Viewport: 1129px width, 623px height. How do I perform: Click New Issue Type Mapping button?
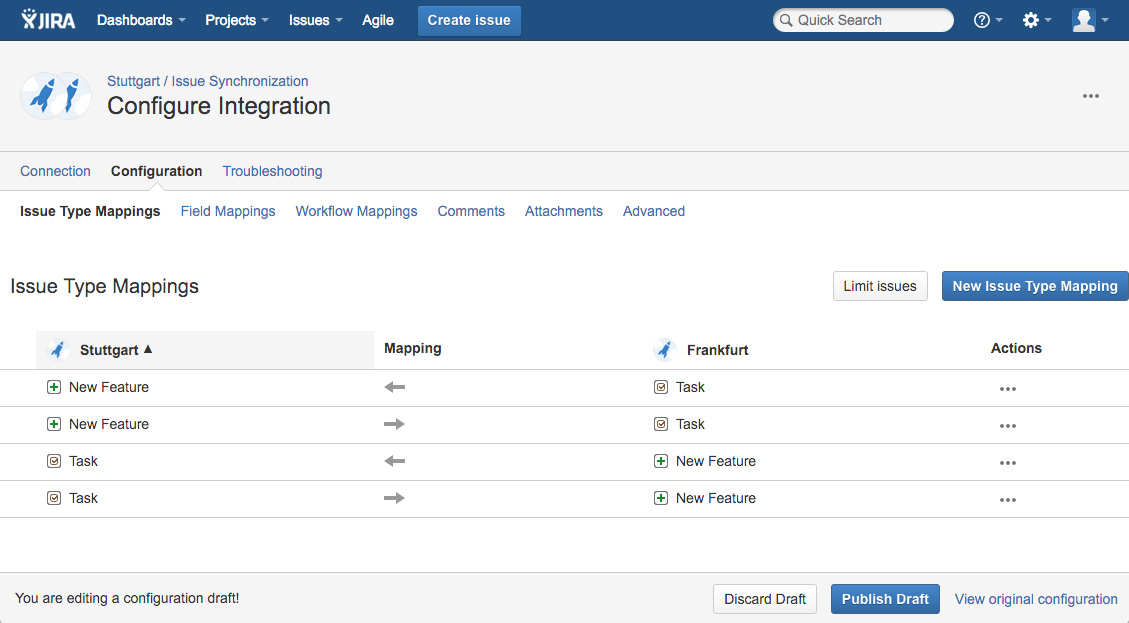click(1035, 286)
